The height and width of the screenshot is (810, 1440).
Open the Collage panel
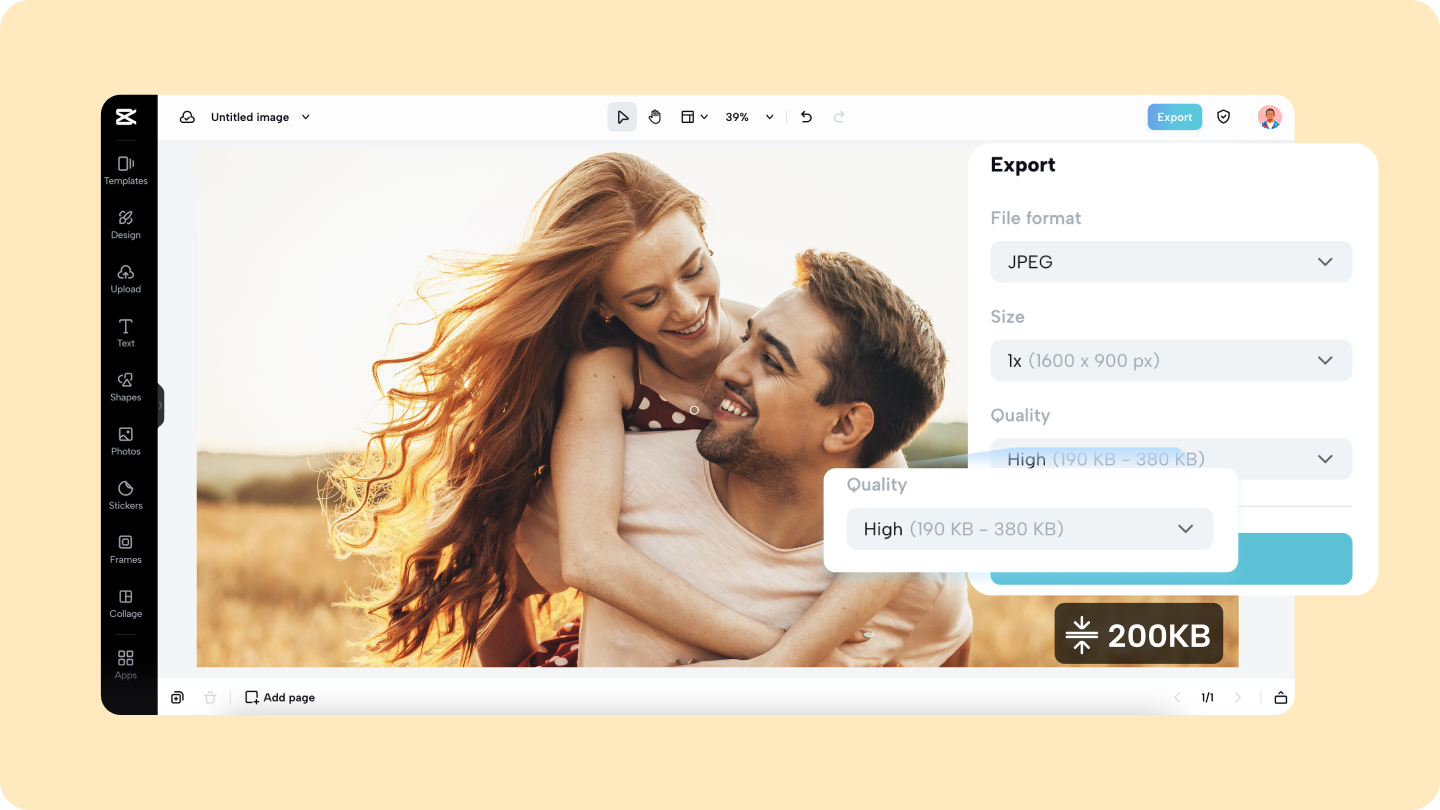[x=126, y=602]
